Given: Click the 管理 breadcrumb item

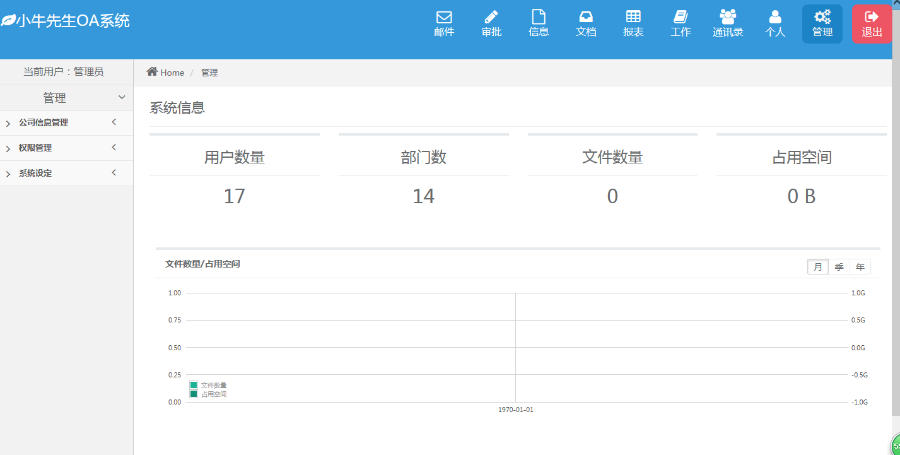Looking at the screenshot, I should click(210, 73).
